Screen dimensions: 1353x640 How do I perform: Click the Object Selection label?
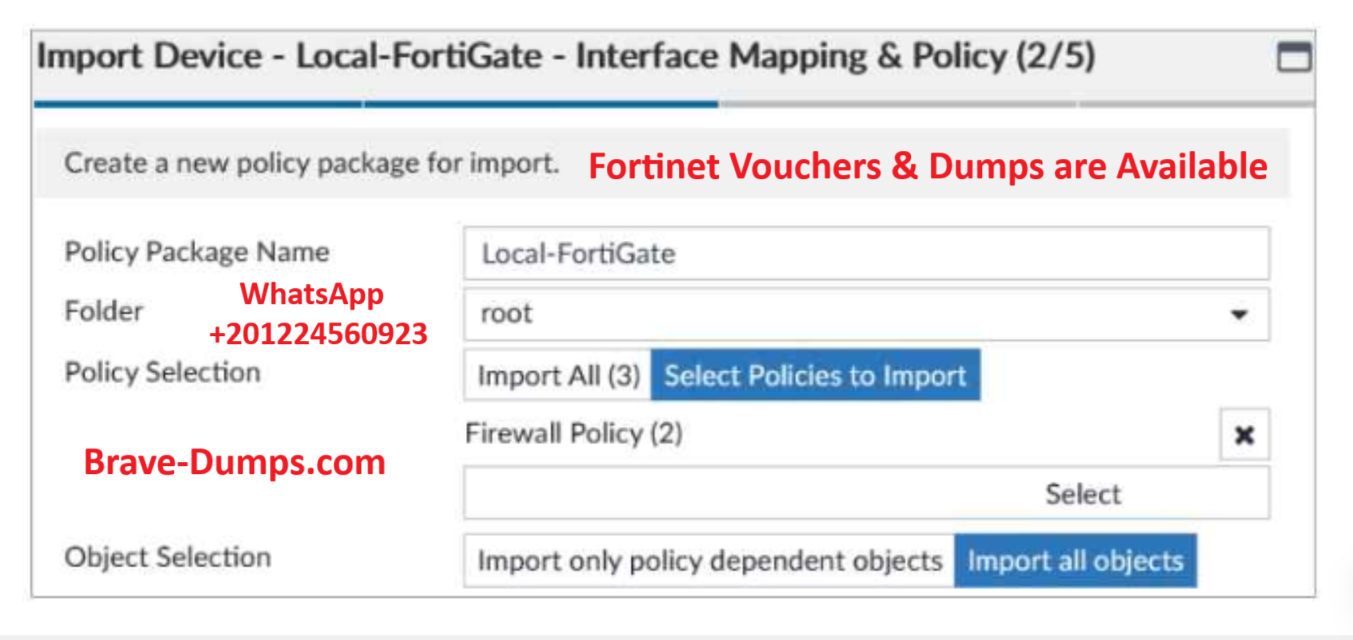167,557
